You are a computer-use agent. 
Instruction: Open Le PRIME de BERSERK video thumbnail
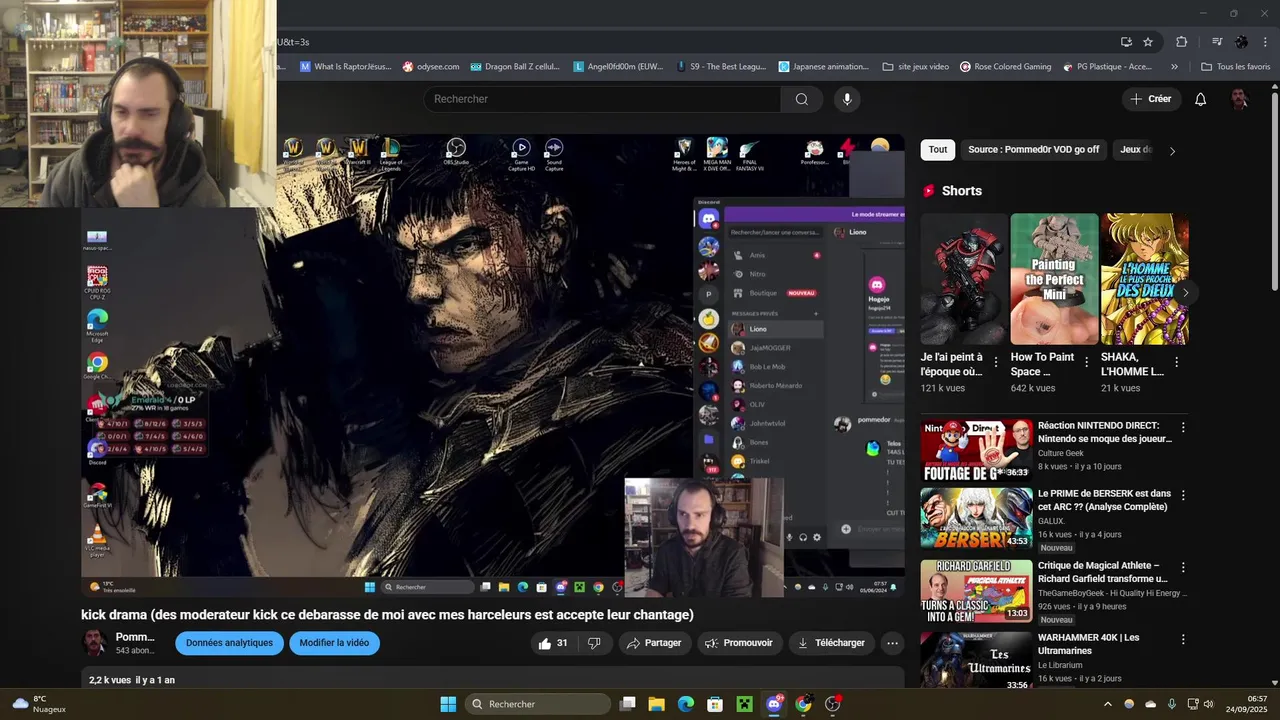click(976, 518)
